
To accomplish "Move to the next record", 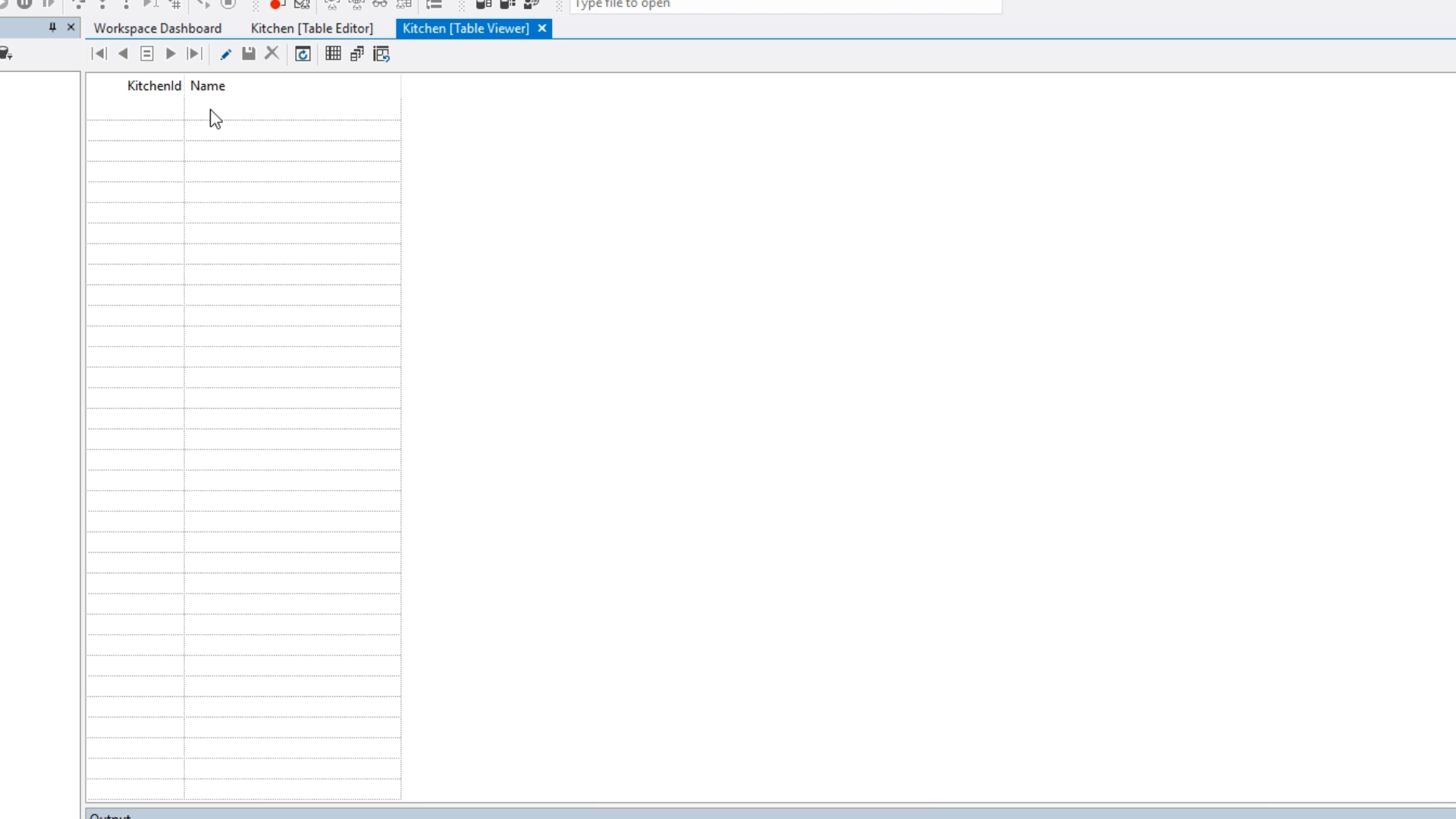I will coord(171,54).
